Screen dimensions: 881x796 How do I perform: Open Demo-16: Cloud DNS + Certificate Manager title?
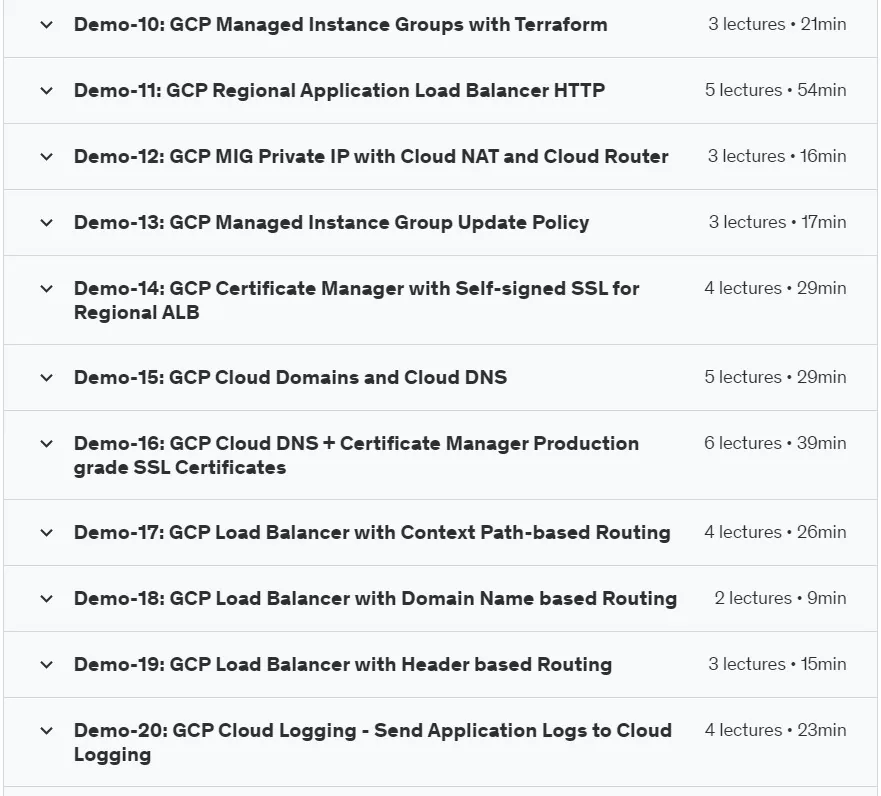click(x=356, y=456)
